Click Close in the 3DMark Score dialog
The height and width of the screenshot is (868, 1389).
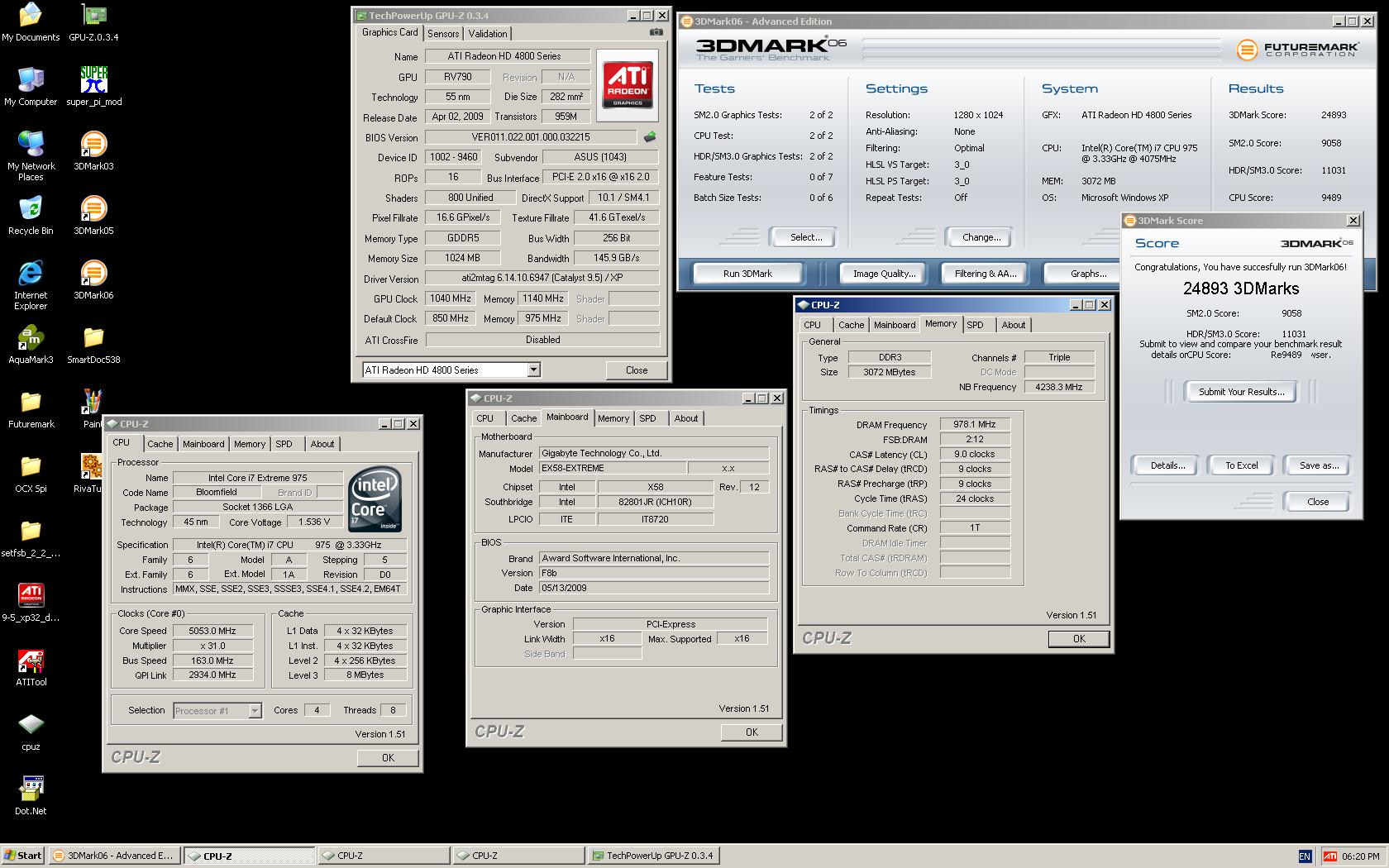[x=1317, y=502]
